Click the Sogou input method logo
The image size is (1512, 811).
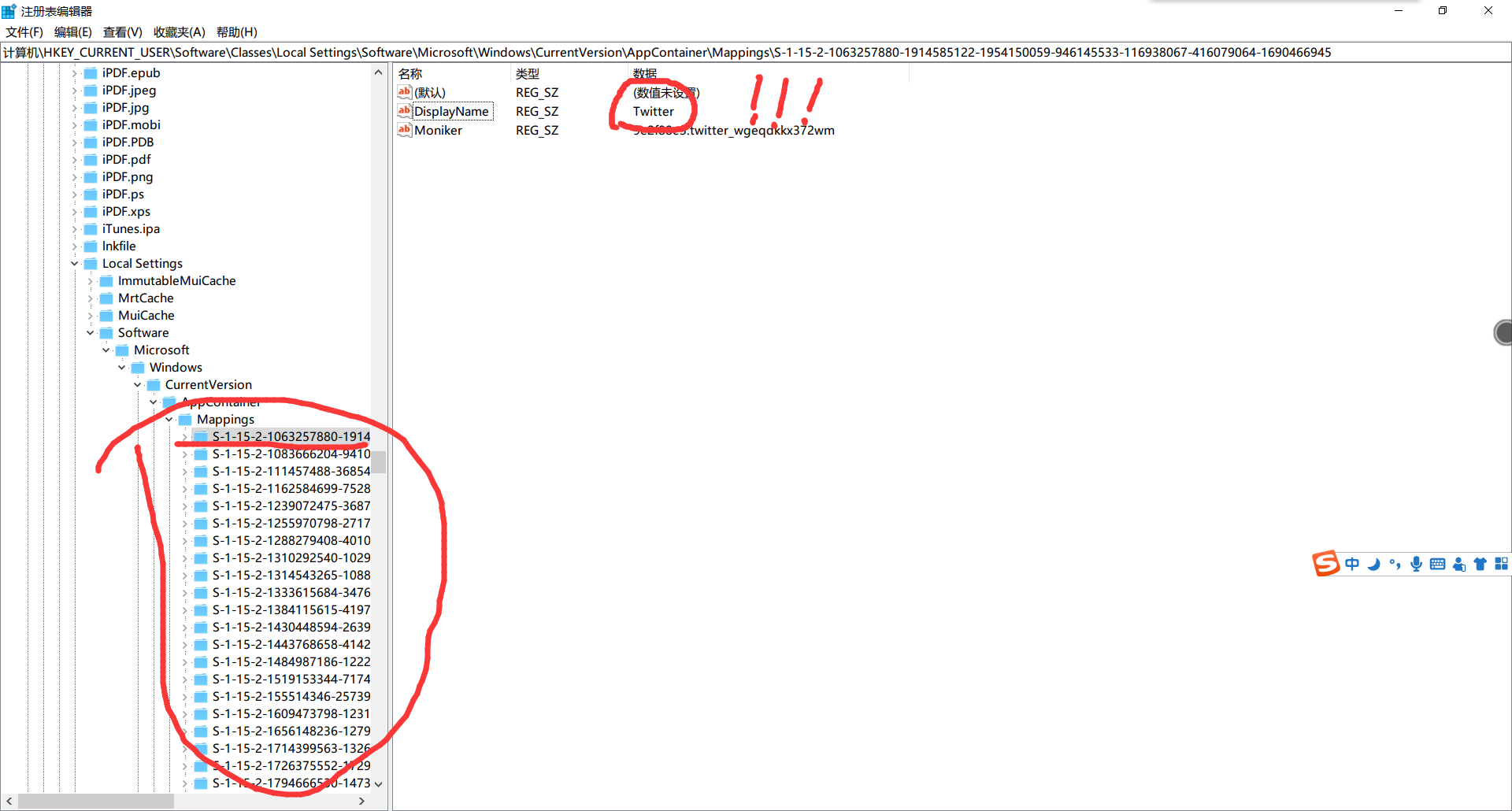coord(1326,563)
